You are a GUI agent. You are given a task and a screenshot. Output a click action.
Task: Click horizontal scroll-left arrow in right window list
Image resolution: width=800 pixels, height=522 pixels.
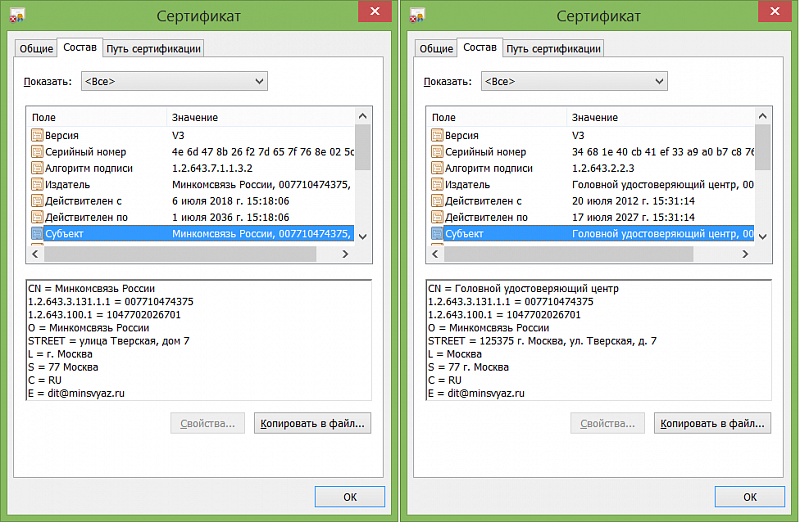tap(435, 254)
